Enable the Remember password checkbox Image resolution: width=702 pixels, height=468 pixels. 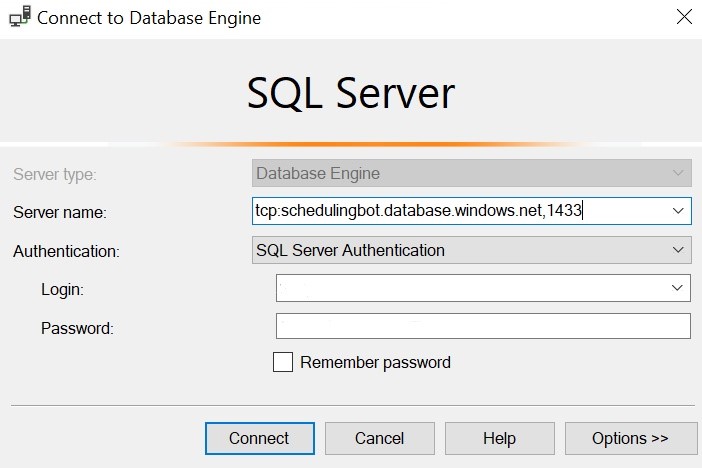[x=283, y=362]
